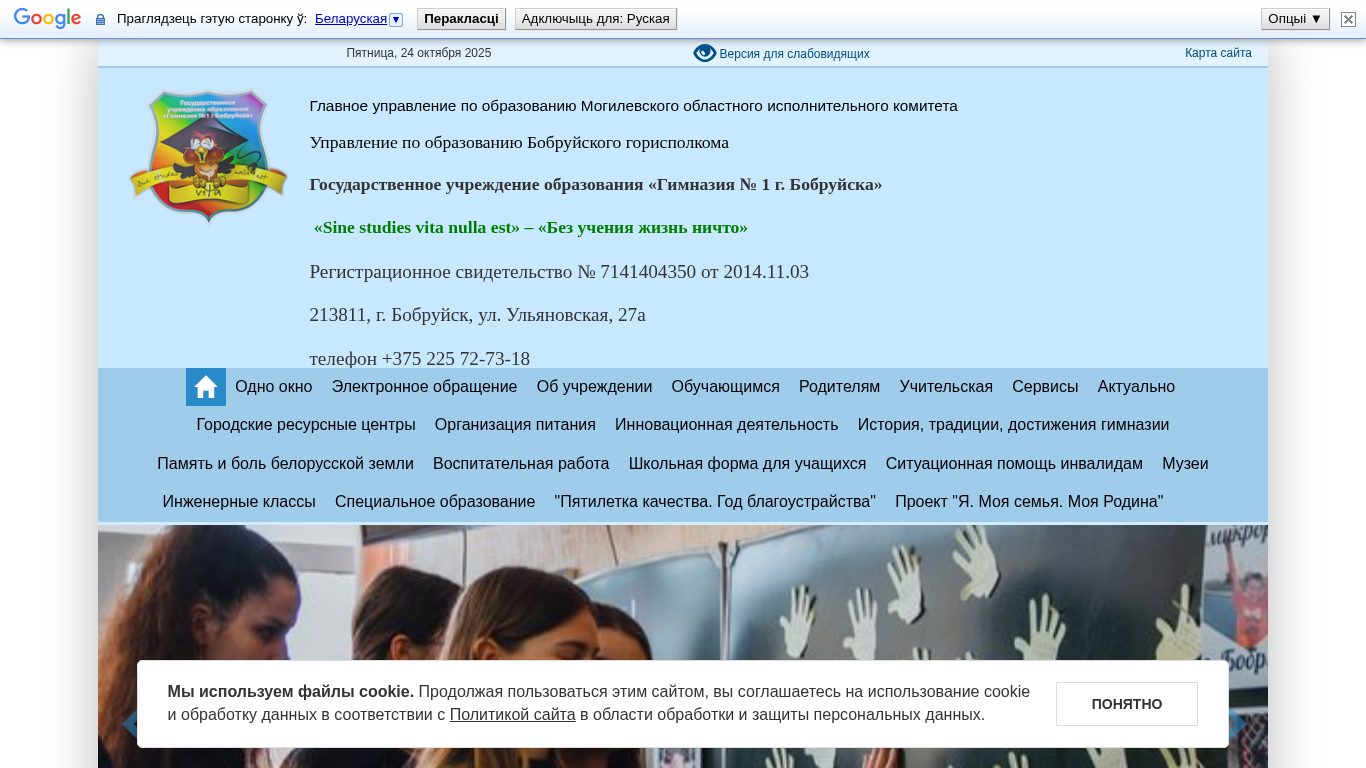Open Организация питания menu item
The width and height of the screenshot is (1366, 768).
515,425
